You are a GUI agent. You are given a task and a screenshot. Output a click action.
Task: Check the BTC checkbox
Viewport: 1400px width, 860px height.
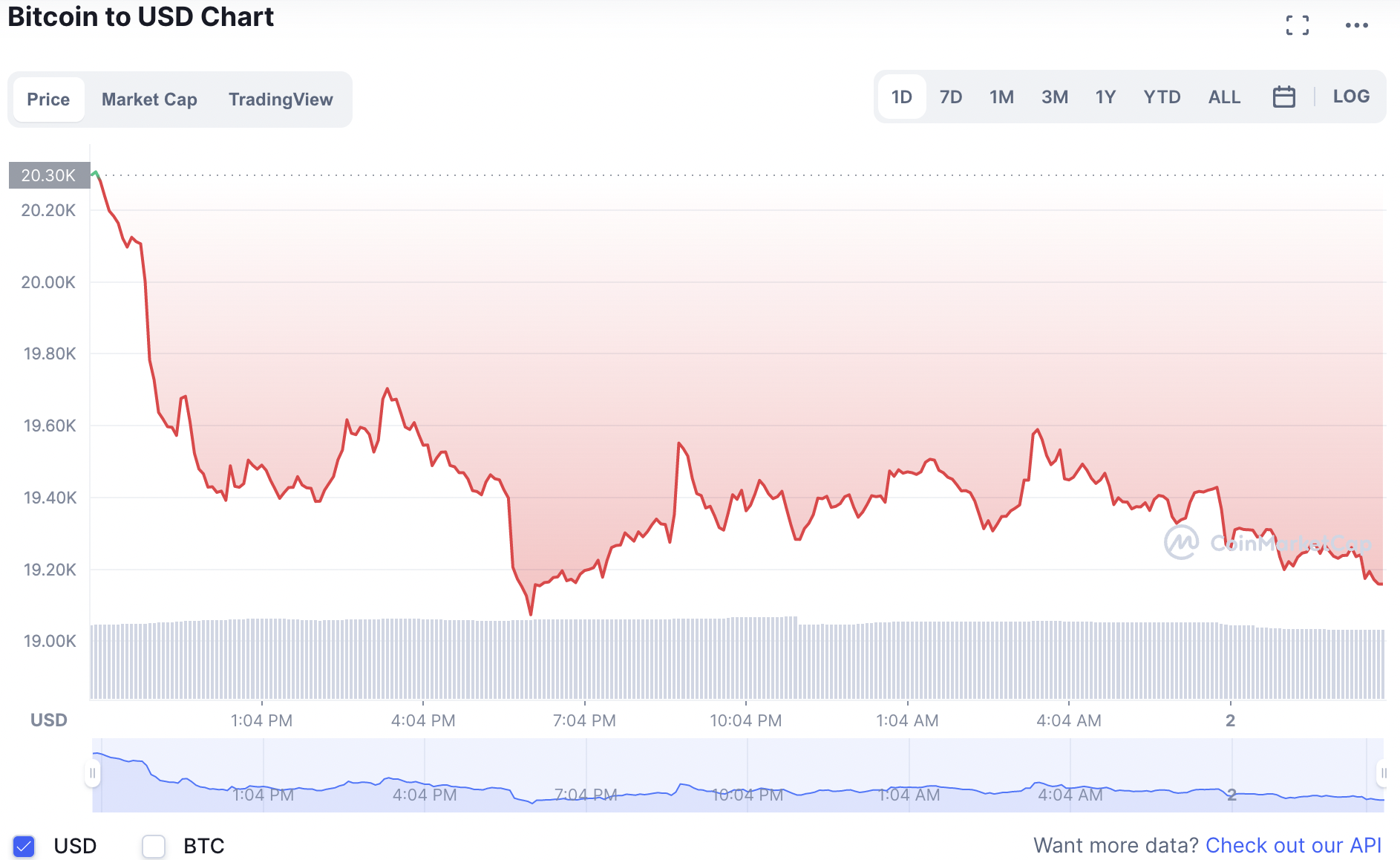154,846
